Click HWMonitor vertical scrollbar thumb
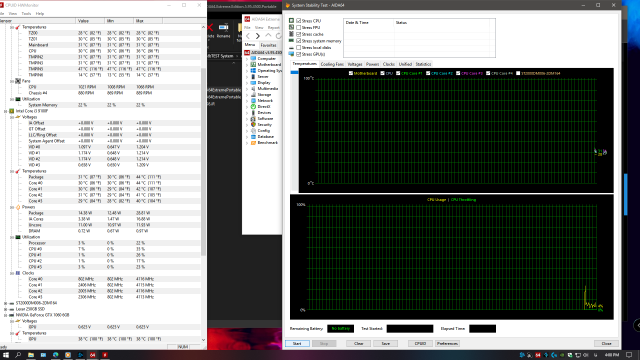The width and height of the screenshot is (640, 360). (204, 161)
